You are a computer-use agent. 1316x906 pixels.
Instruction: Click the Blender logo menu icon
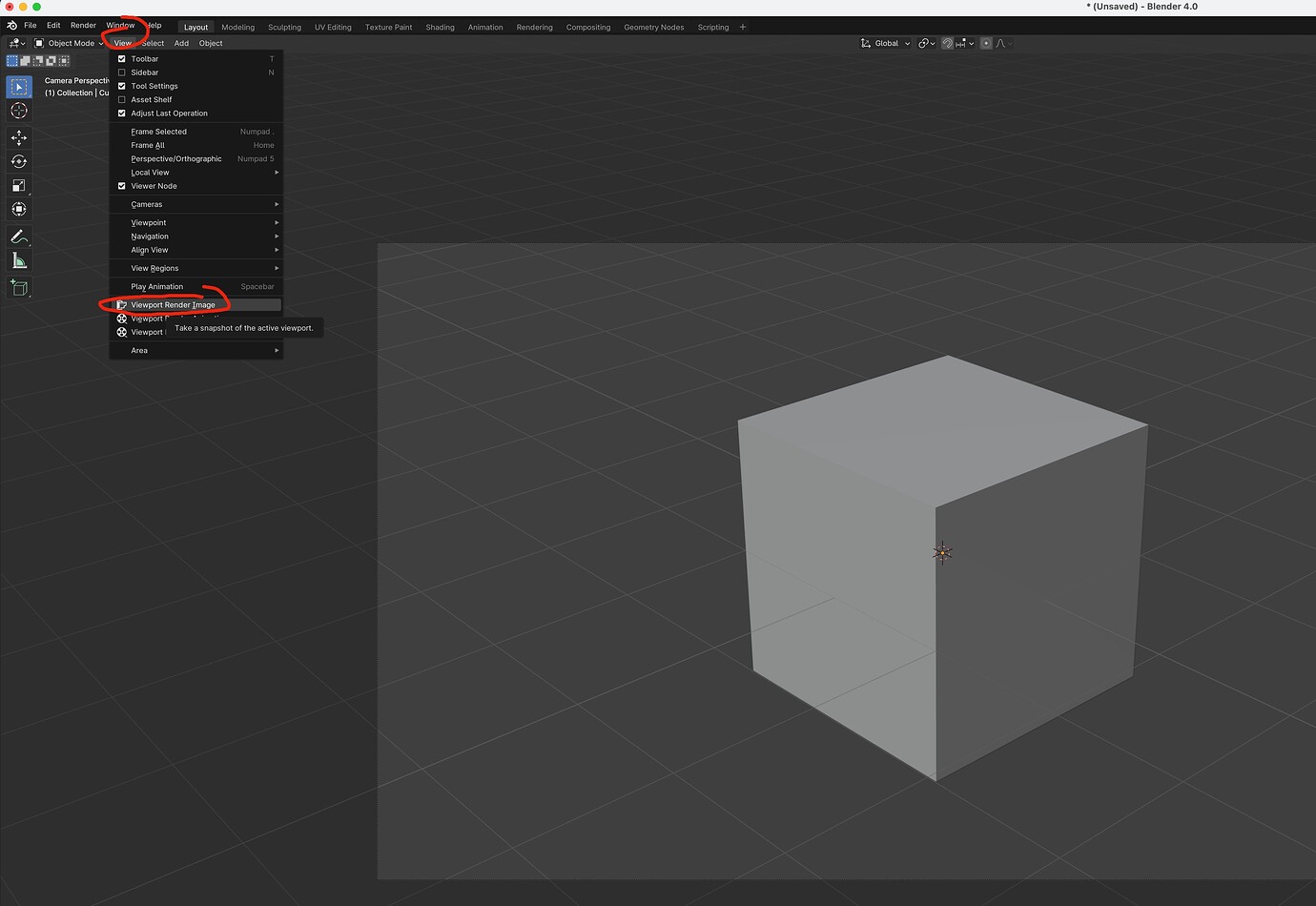(11, 26)
